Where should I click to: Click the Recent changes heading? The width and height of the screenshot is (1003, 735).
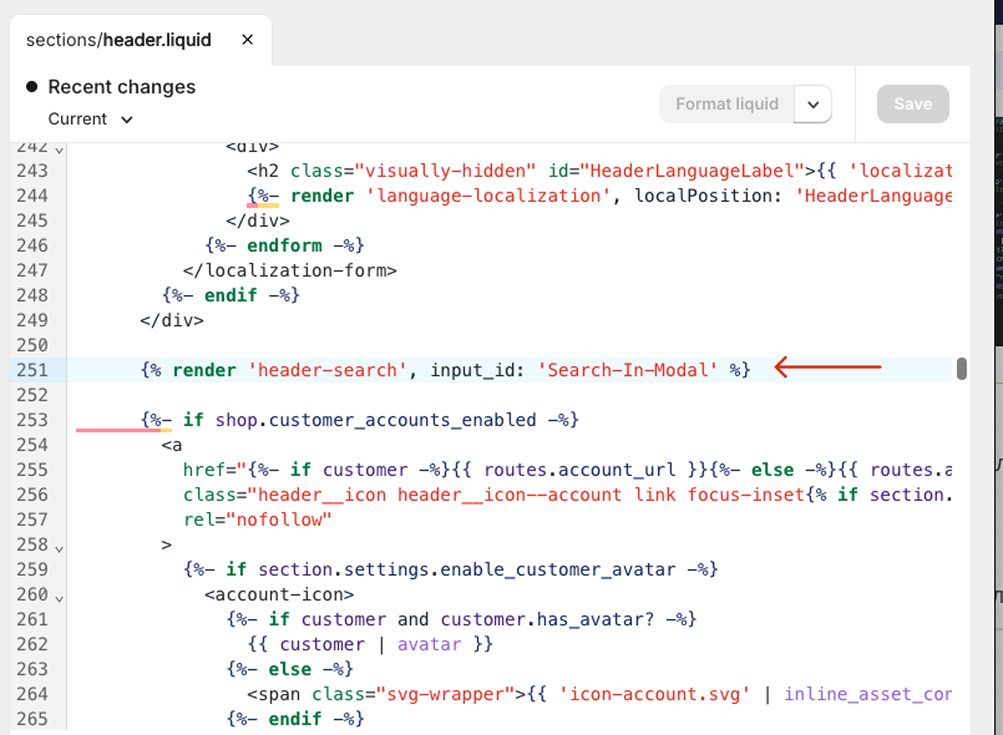[122, 86]
